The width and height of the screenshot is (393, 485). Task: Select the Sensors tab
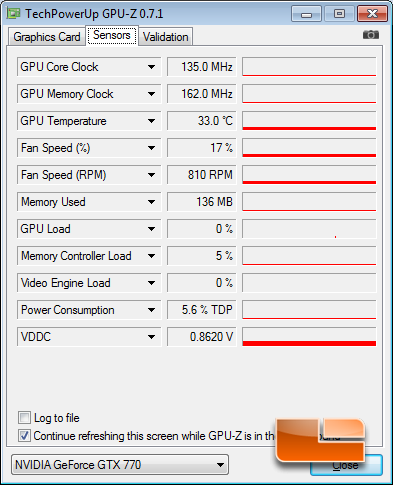point(112,35)
